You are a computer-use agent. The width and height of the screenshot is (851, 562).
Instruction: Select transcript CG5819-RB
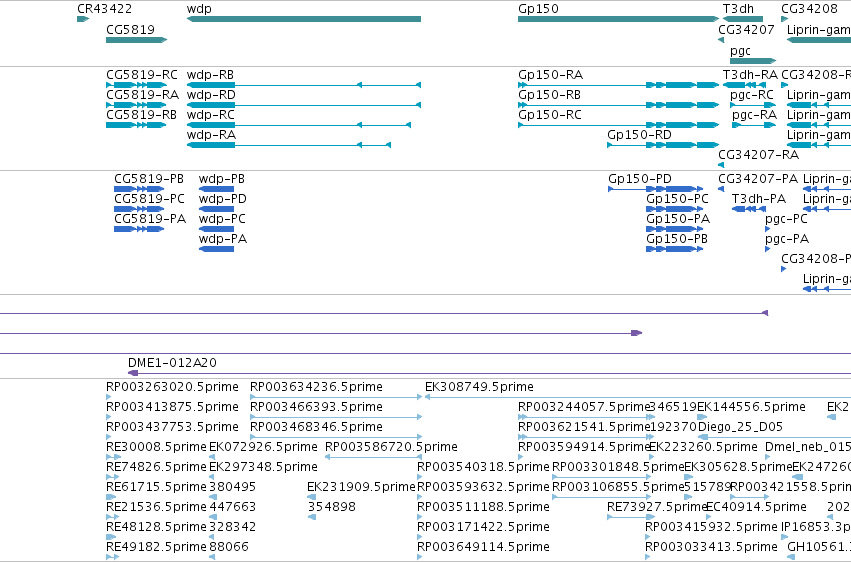pyautogui.click(x=136, y=125)
